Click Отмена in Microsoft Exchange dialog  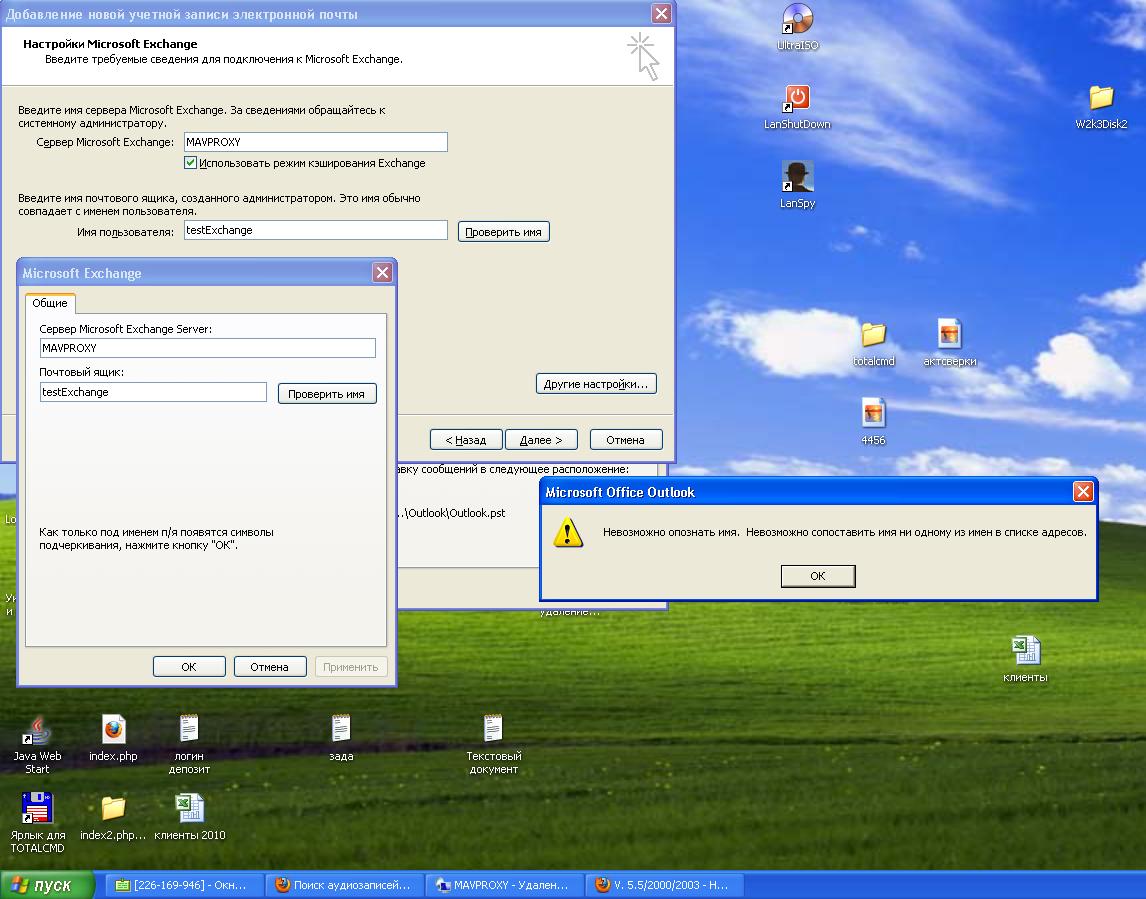click(270, 667)
